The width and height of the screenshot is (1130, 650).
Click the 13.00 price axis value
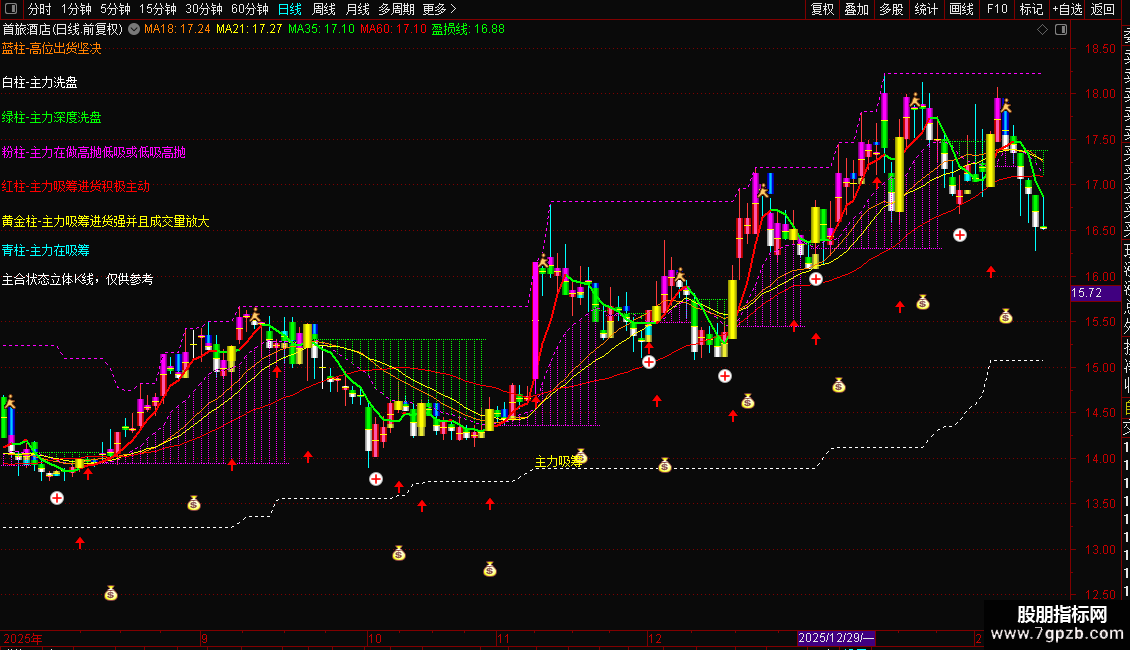point(1100,550)
